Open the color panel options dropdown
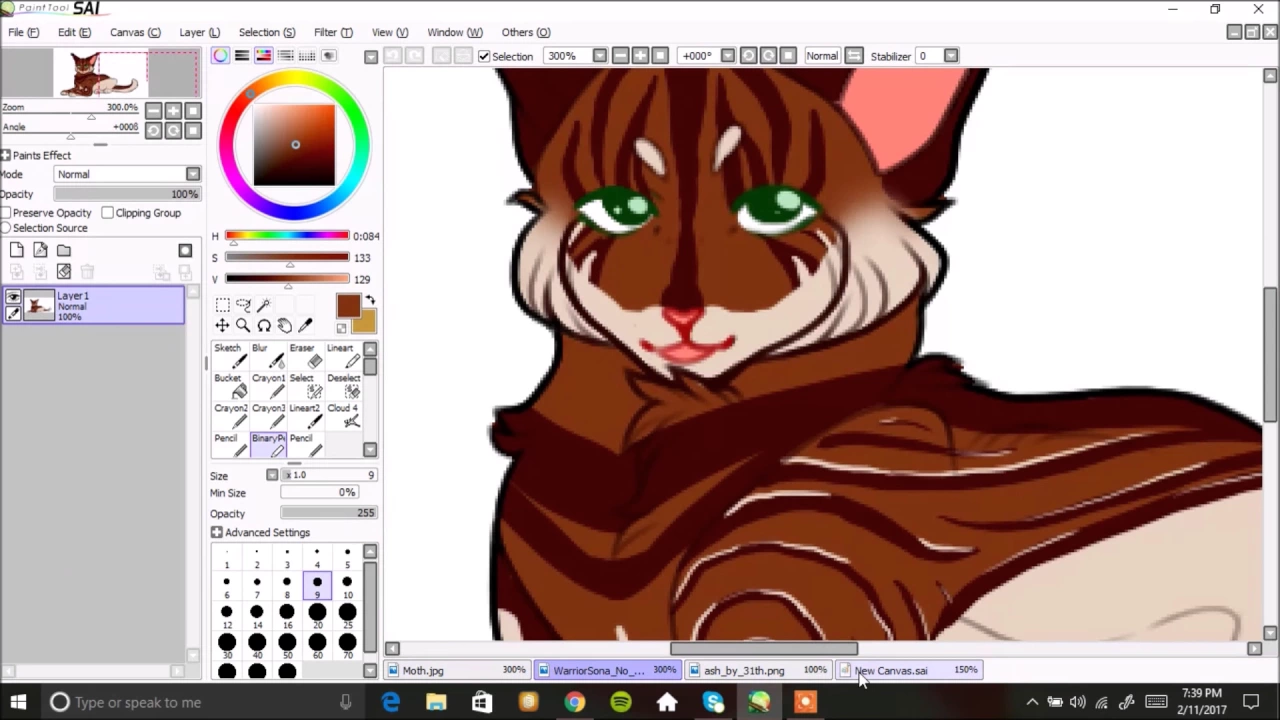Screen dimensions: 1280x720 371,56
